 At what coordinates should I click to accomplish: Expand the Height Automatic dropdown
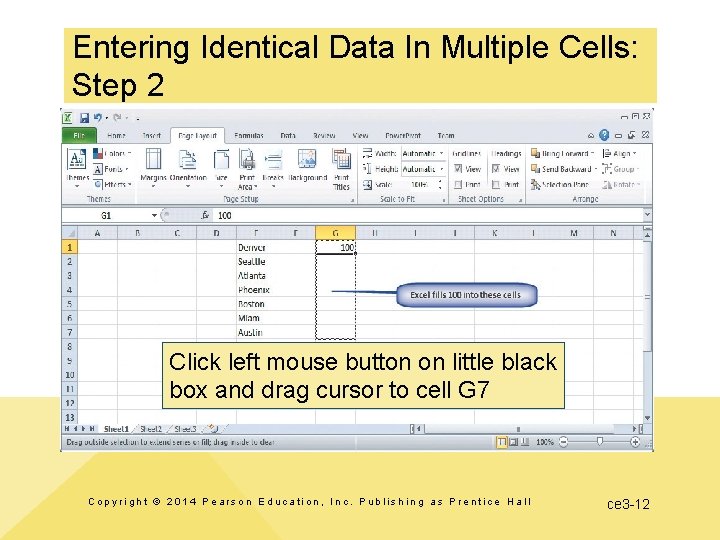442,169
